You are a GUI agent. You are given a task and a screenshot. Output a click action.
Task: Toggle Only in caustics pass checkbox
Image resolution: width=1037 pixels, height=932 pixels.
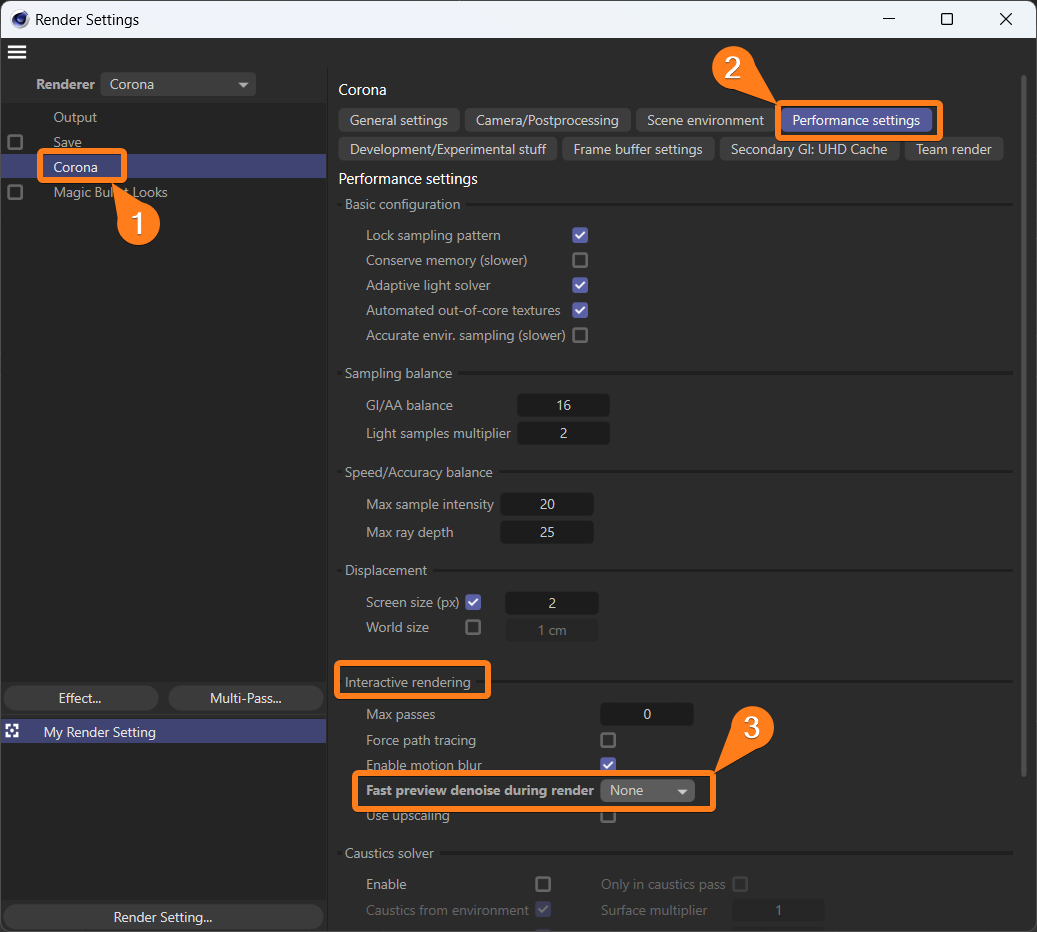[x=741, y=884]
